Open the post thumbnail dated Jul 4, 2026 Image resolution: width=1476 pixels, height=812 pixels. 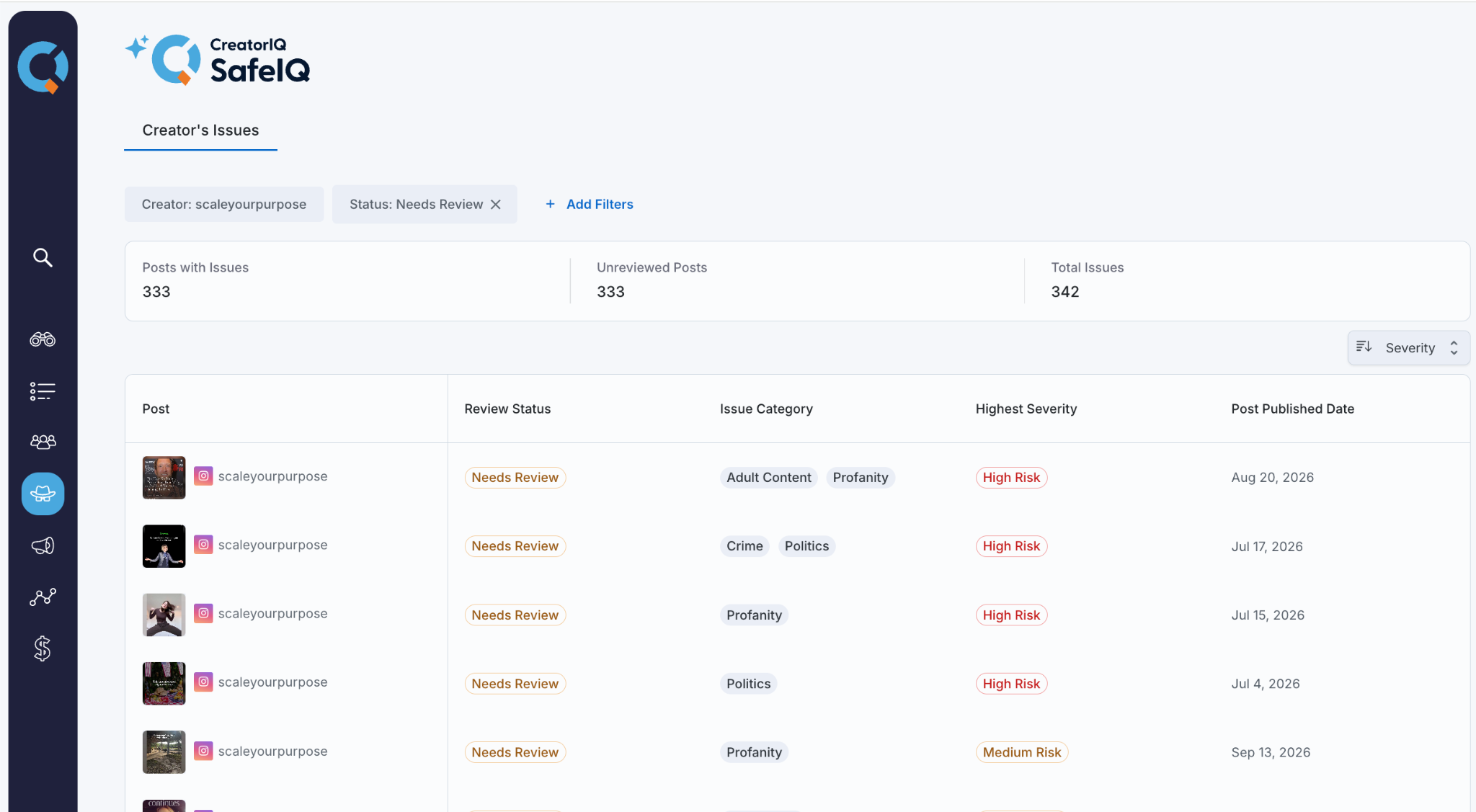click(x=164, y=684)
